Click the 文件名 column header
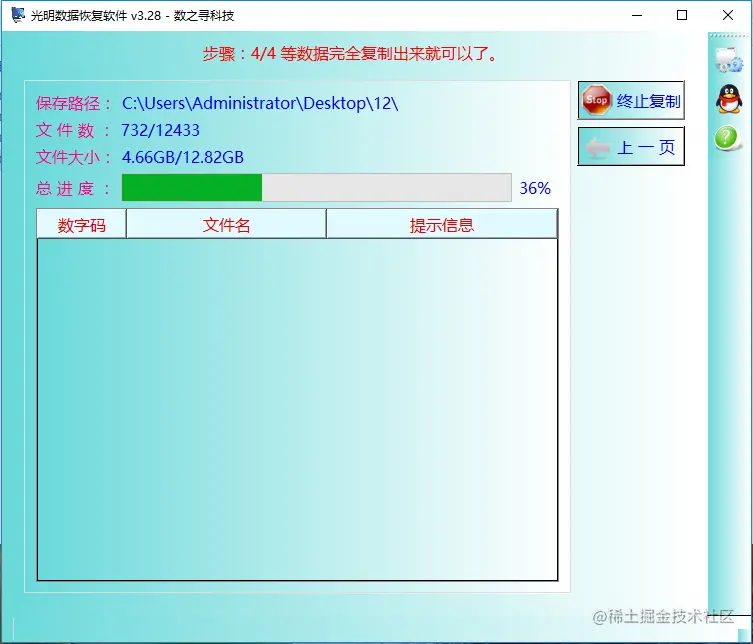The image size is (753, 644). tap(226, 224)
